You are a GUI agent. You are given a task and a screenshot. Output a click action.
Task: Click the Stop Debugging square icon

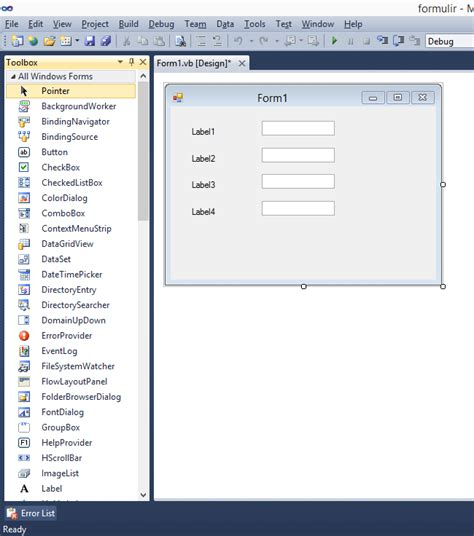(x=366, y=41)
